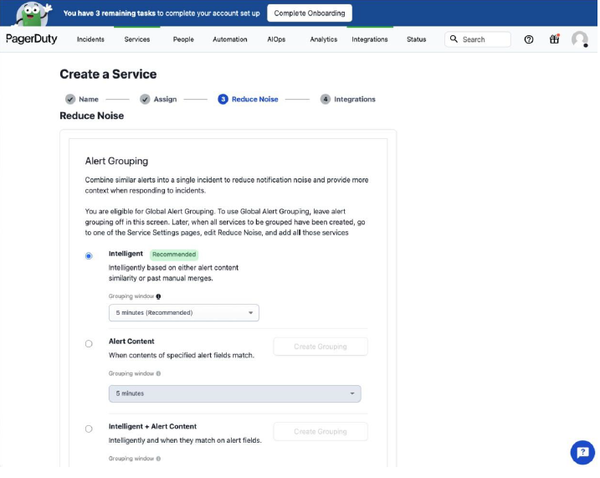Click the gift box what's new icon
The width and height of the screenshot is (600, 478).
click(555, 39)
